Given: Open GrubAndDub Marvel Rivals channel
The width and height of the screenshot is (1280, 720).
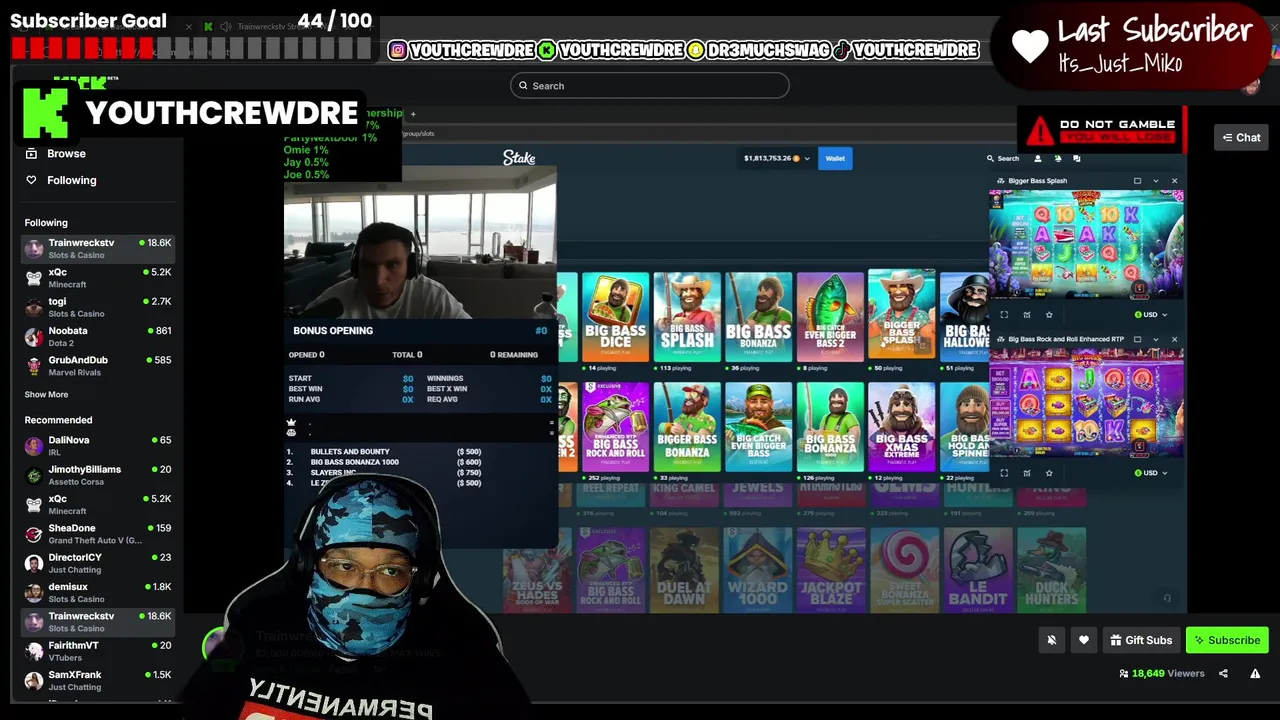Looking at the screenshot, I should click(x=98, y=365).
